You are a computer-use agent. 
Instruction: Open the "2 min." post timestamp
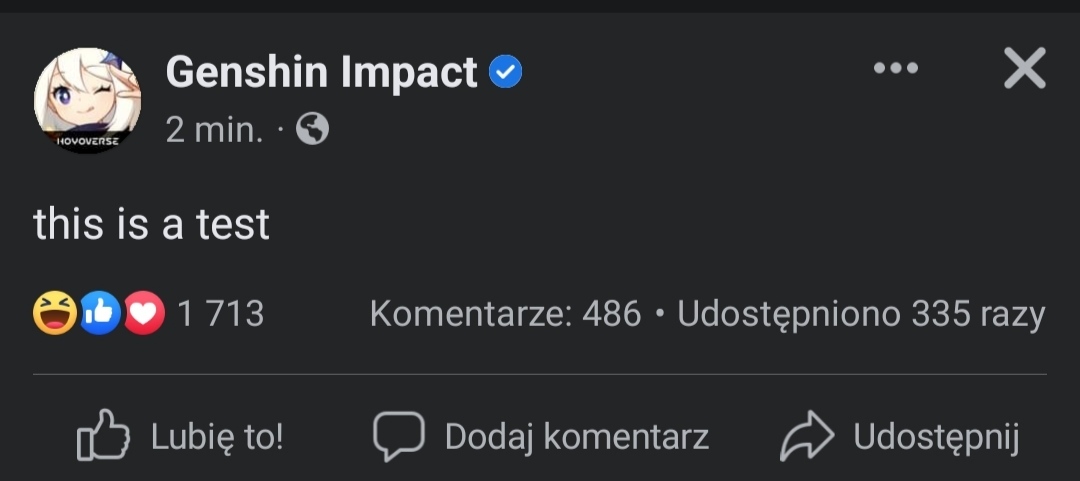[214, 129]
